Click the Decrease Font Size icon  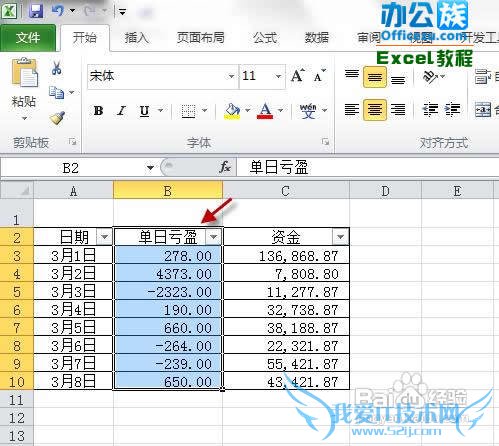click(320, 76)
